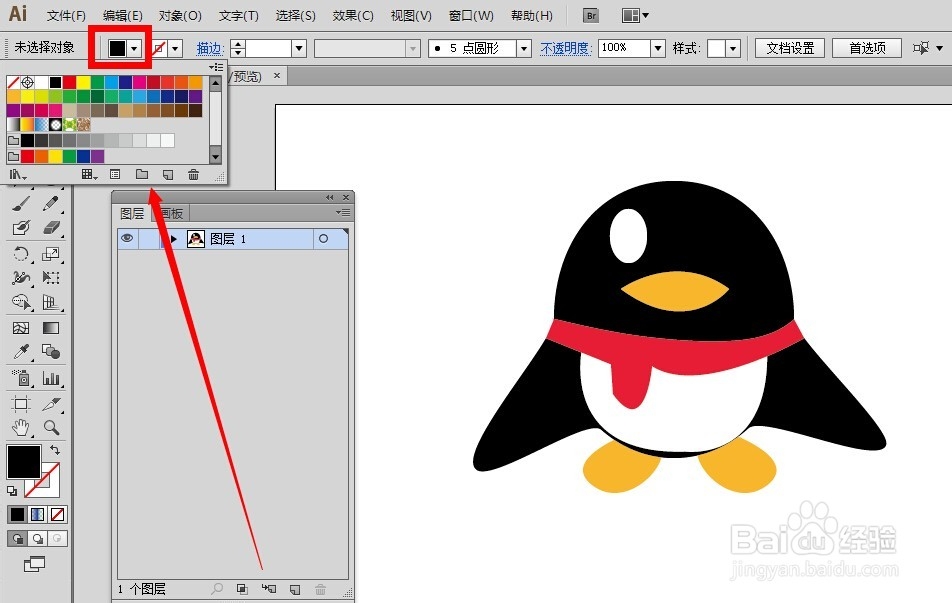Set fill mode to Gradient
The width and height of the screenshot is (952, 603).
(x=37, y=515)
